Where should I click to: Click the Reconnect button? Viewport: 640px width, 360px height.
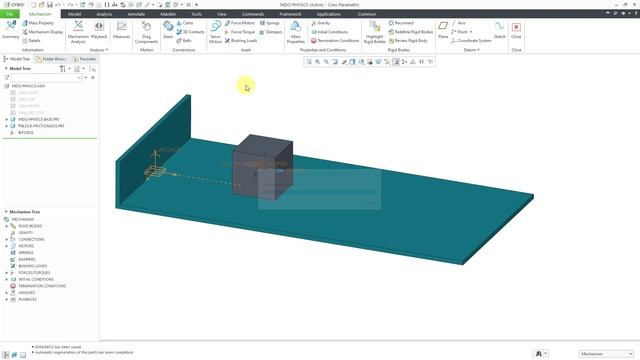pos(401,23)
